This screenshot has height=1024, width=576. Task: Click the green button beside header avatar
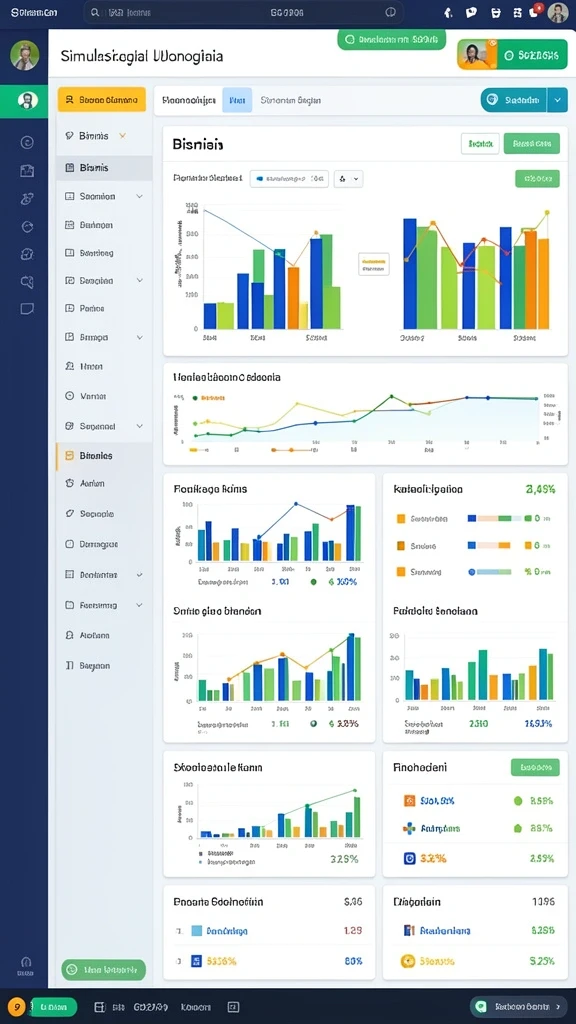pyautogui.click(x=533, y=56)
